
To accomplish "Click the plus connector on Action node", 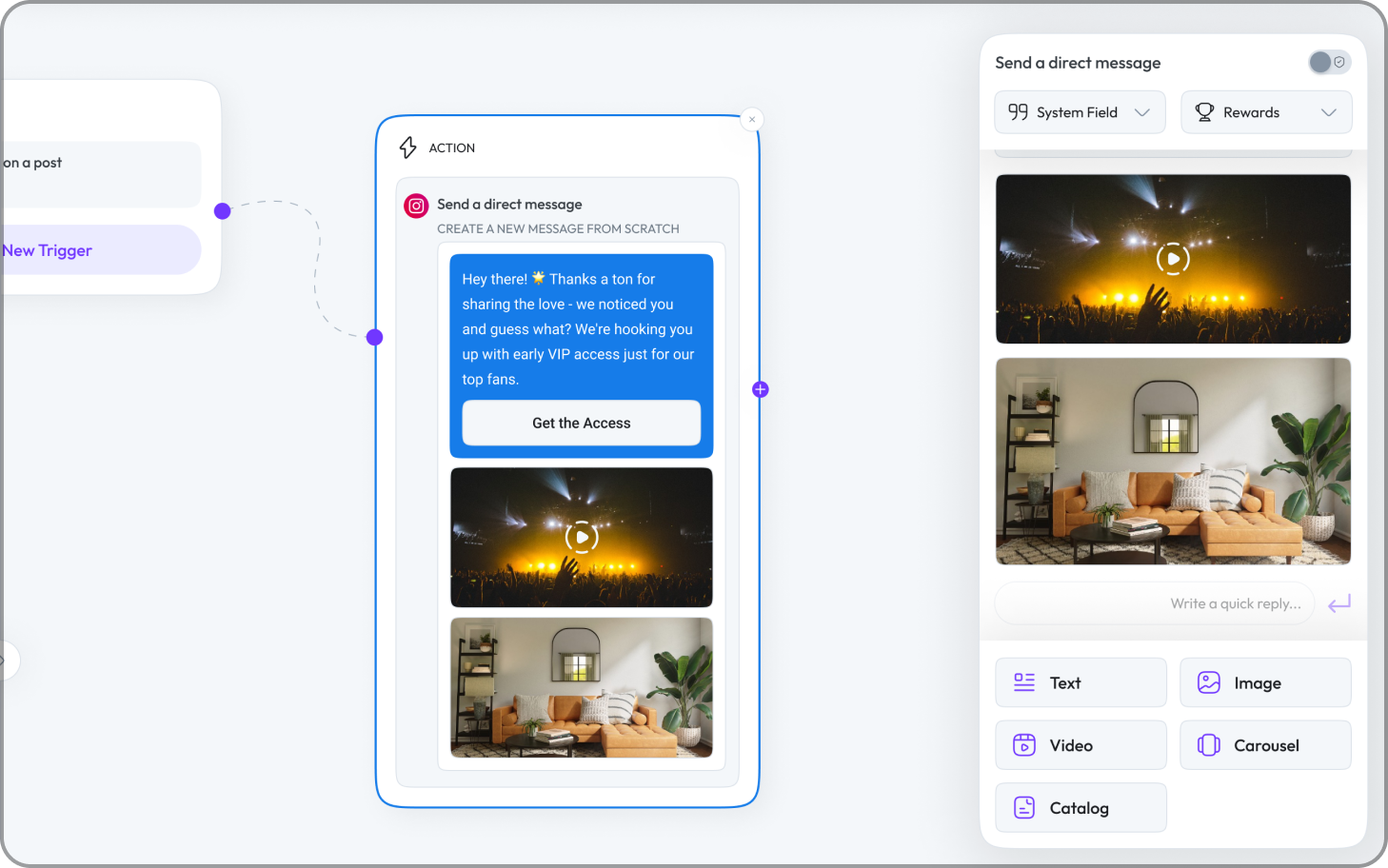I will click(x=761, y=389).
